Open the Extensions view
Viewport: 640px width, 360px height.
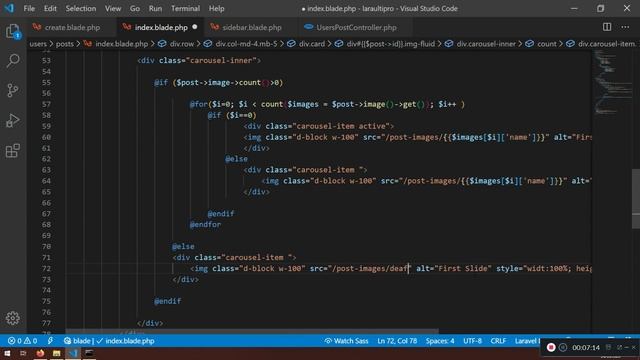[x=13, y=150]
